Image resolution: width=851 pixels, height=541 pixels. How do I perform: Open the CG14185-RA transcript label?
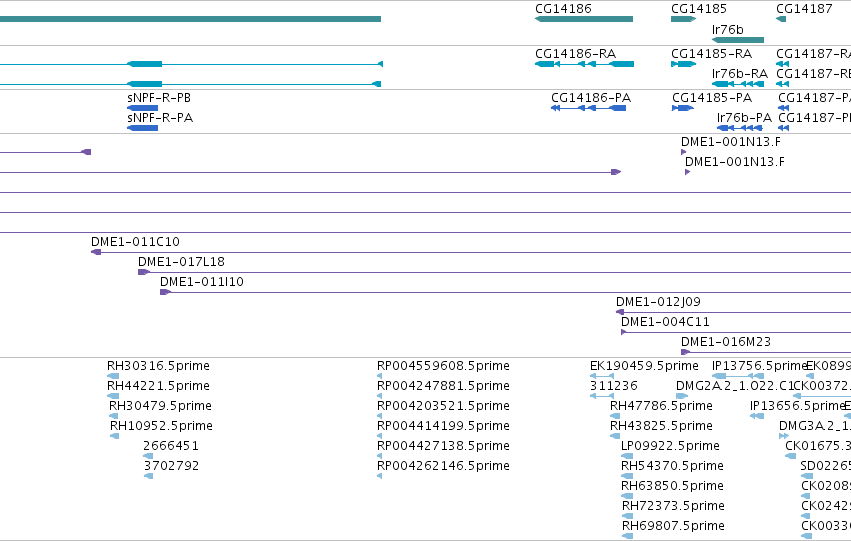point(712,54)
